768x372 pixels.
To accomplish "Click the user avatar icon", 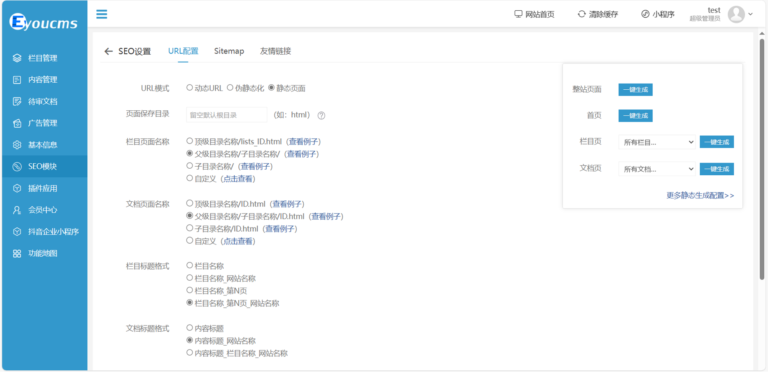I will pyautogui.click(x=736, y=14).
